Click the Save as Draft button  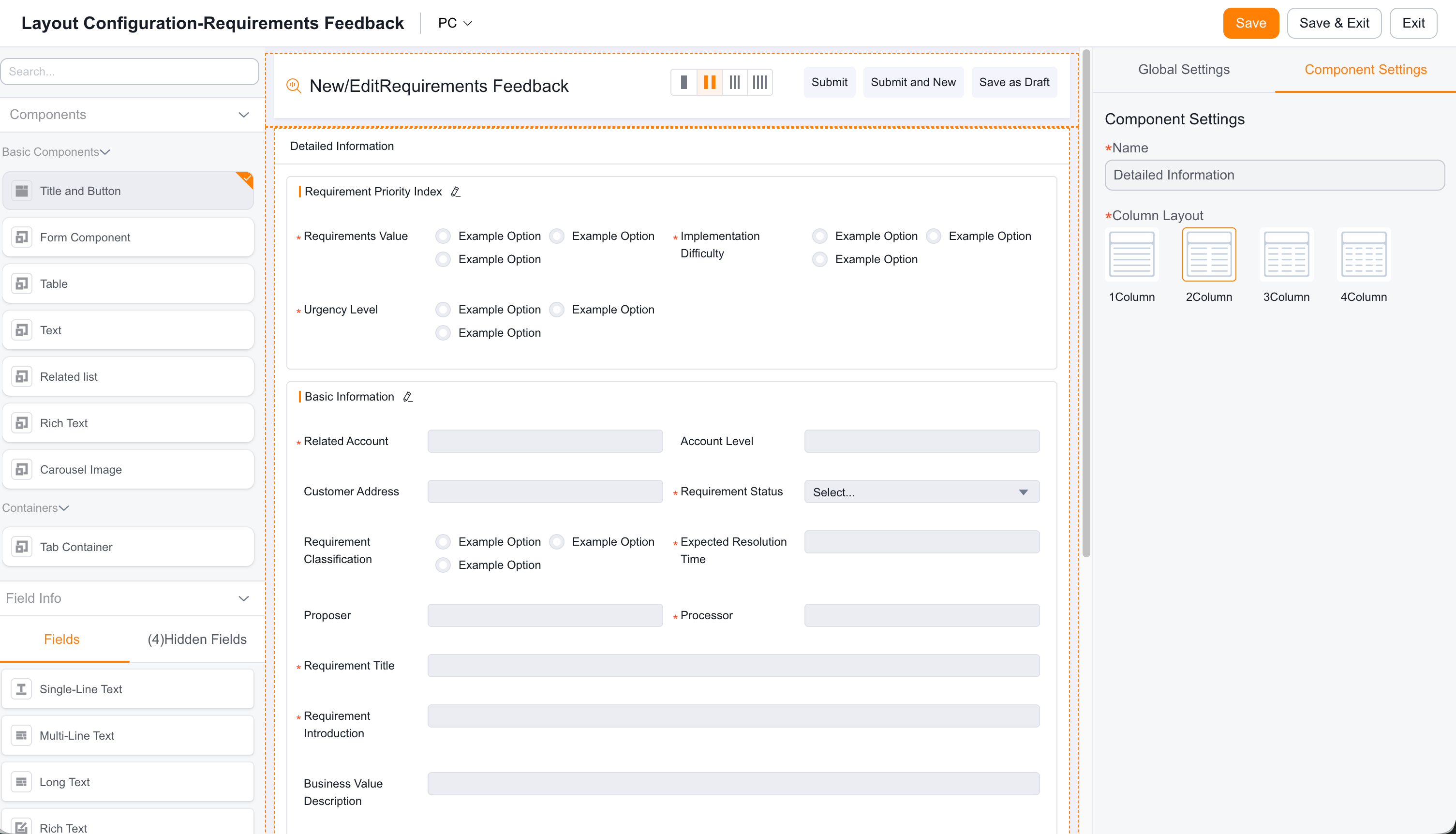[x=1014, y=83]
